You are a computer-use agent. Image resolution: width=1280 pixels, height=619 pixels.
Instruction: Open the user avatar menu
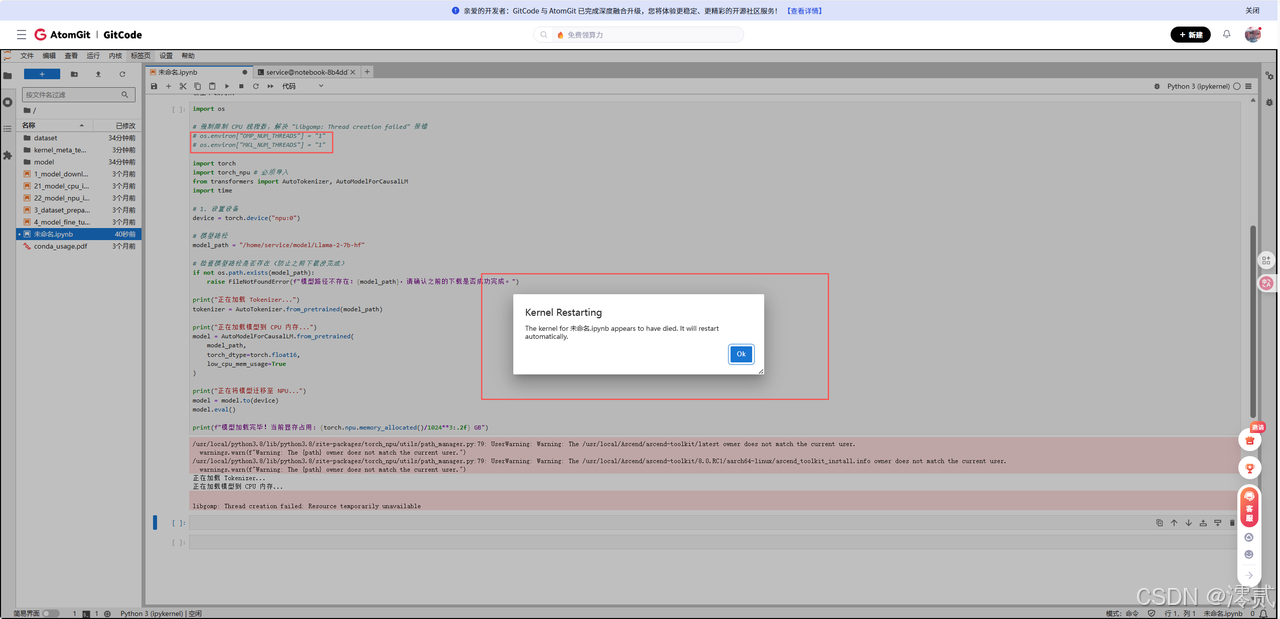(x=1253, y=34)
